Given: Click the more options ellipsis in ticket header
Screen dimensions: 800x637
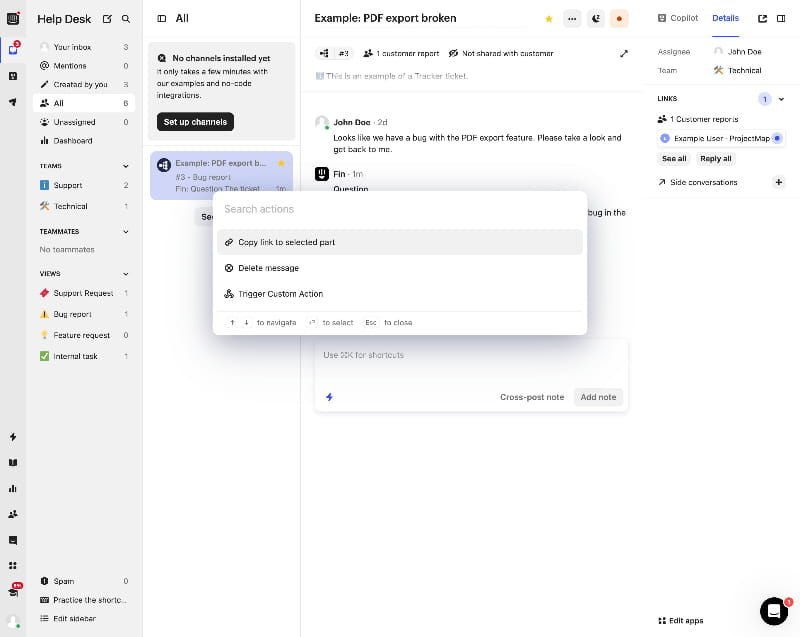Looking at the screenshot, I should click(x=572, y=19).
